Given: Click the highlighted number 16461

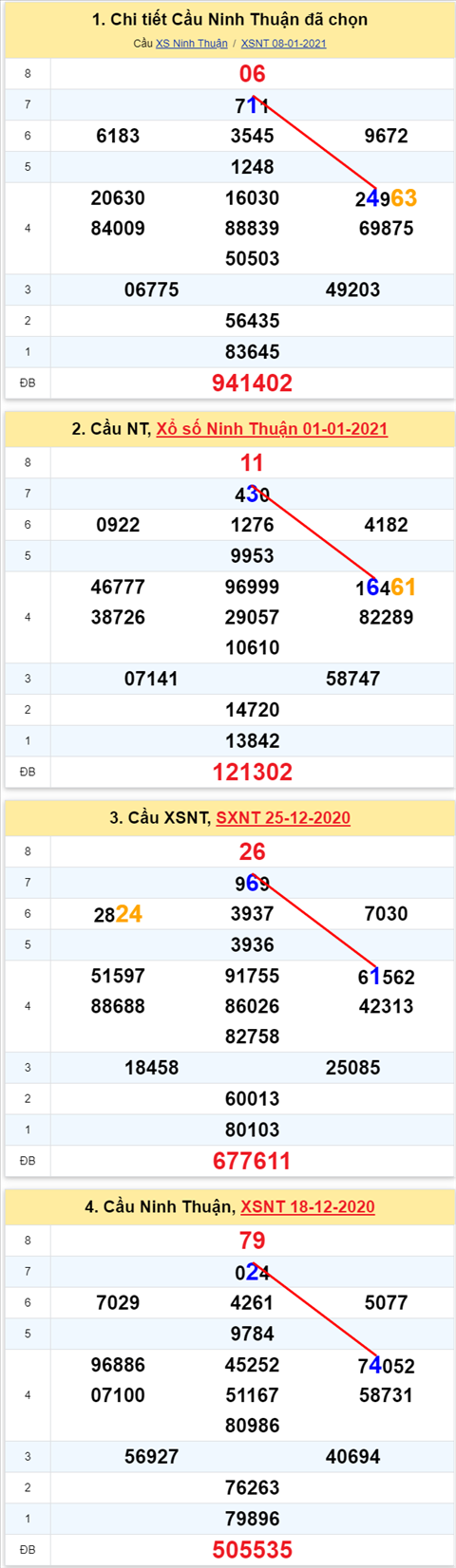Looking at the screenshot, I should (x=387, y=588).
